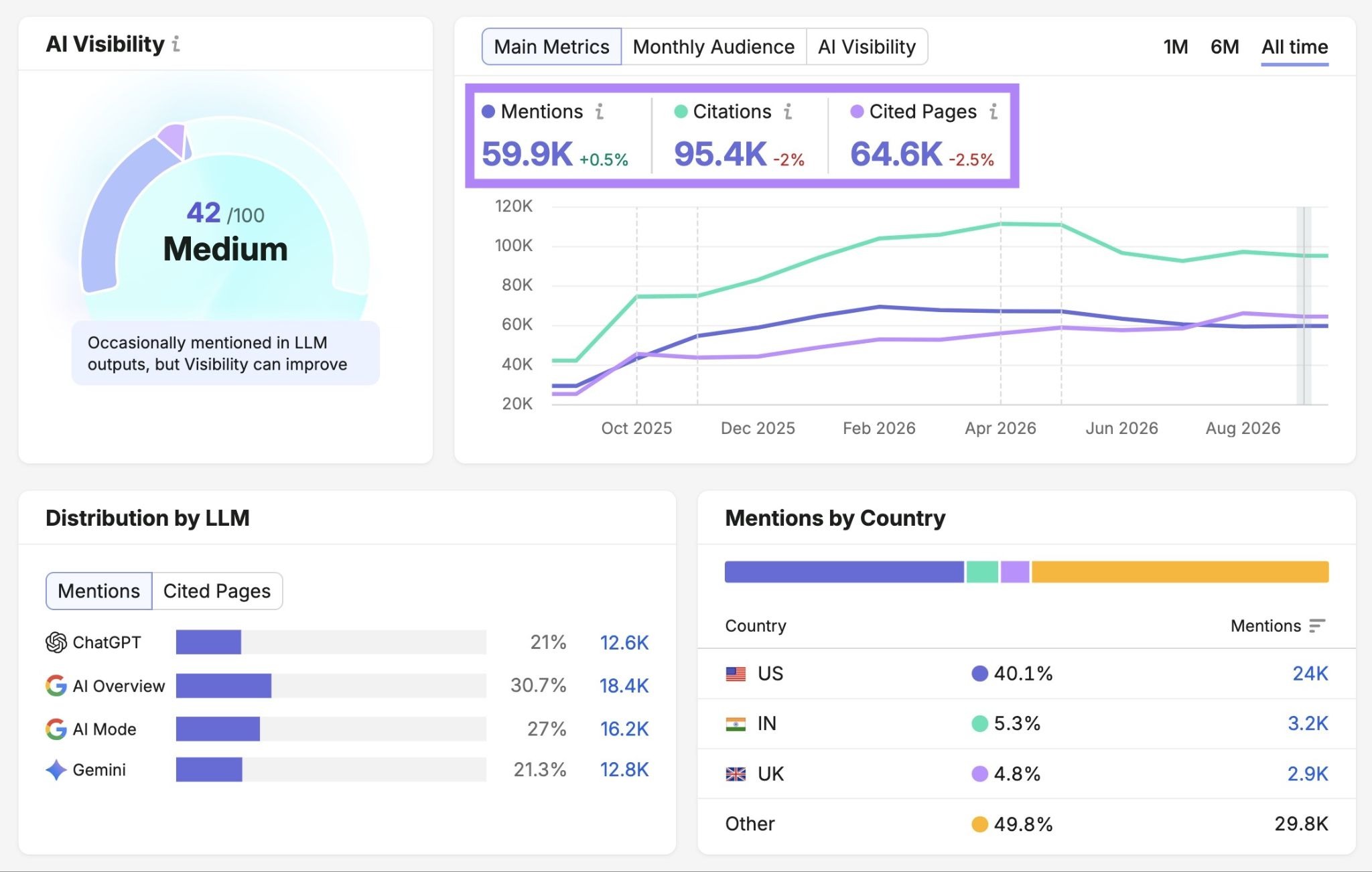Screen dimensions: 1372x872
Task: Select 6M time range
Action: [x=1225, y=47]
